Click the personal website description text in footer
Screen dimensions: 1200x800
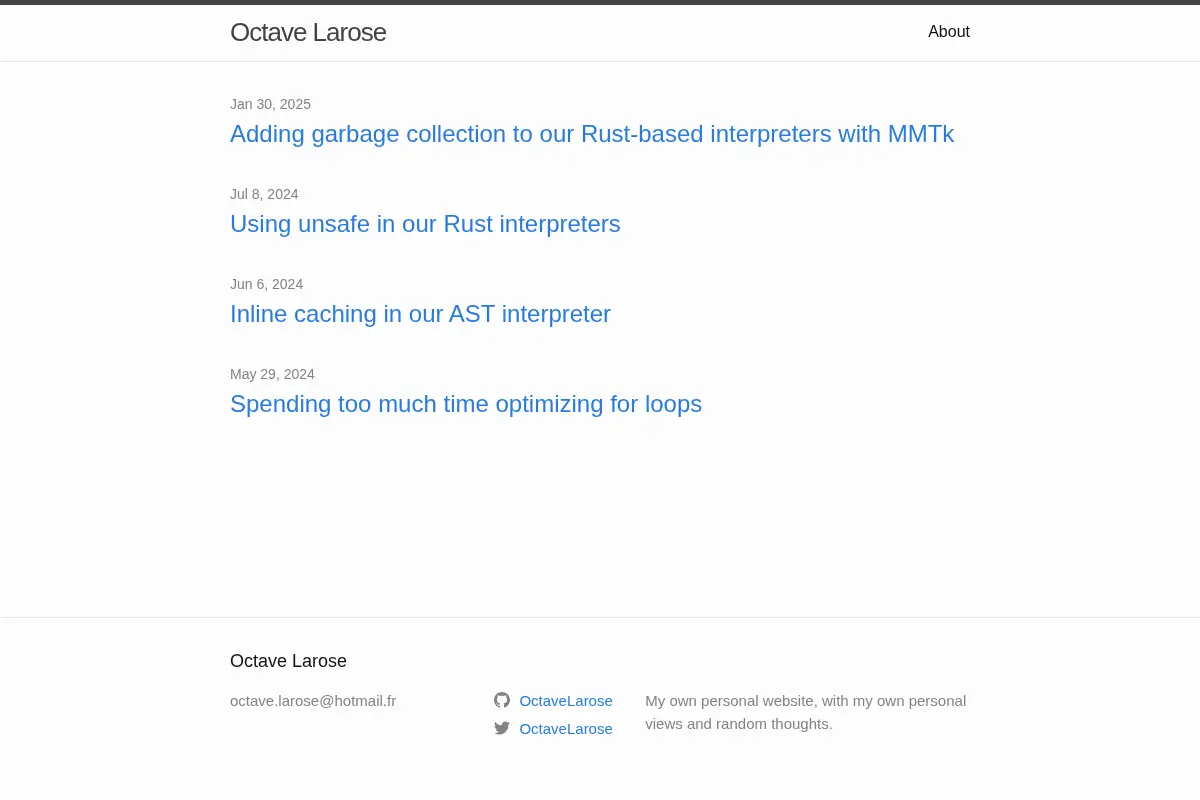tap(805, 712)
